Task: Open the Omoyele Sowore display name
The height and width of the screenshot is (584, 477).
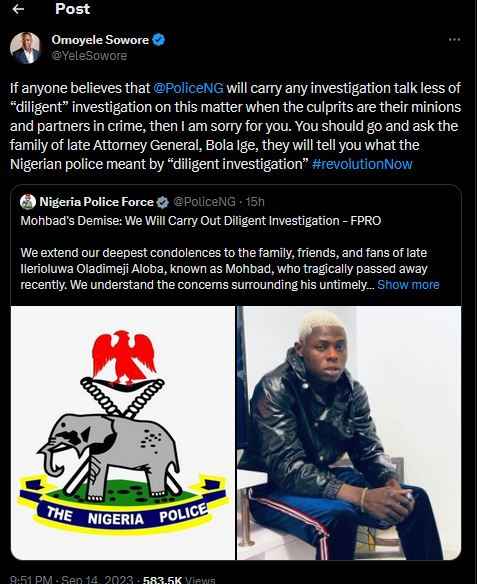Action: (x=100, y=39)
